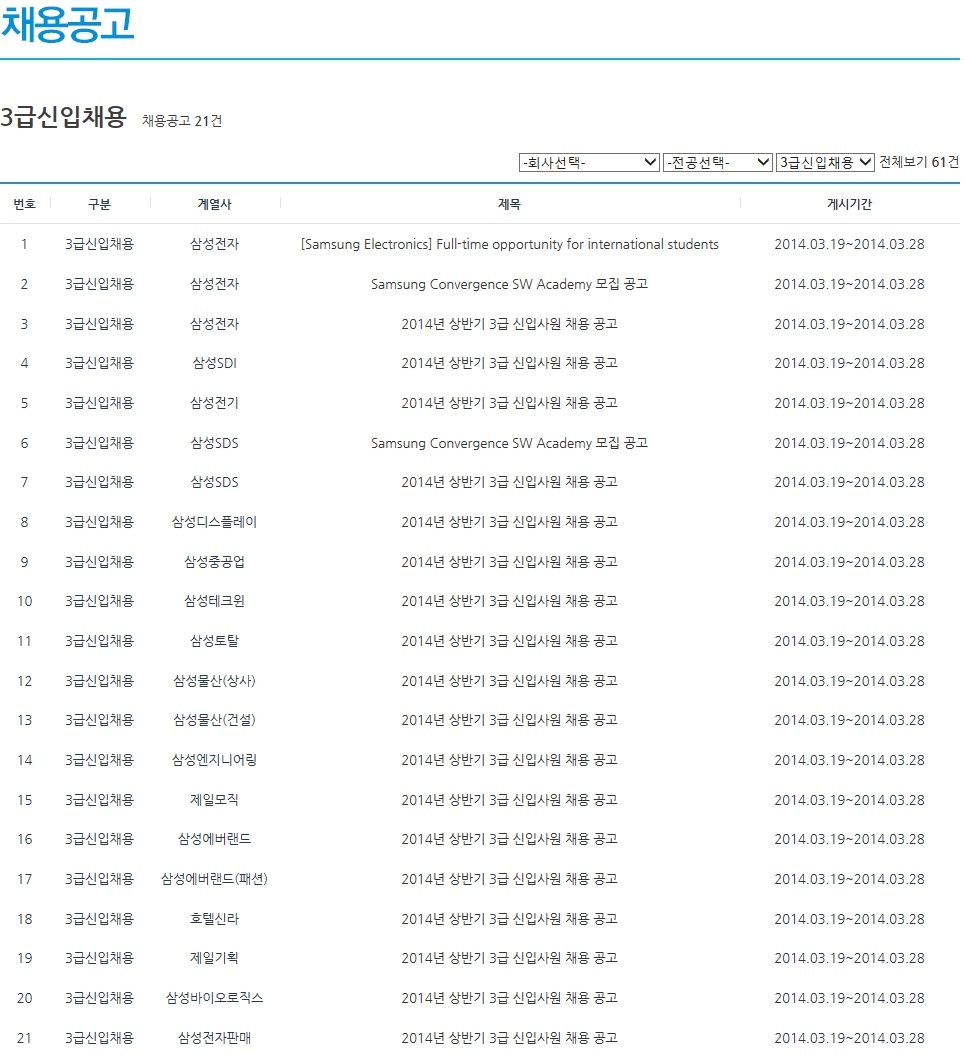The width and height of the screenshot is (964, 1056).
Task: Select the 삼성물산(상사) affiliate cell
Action: pyautogui.click(x=214, y=681)
